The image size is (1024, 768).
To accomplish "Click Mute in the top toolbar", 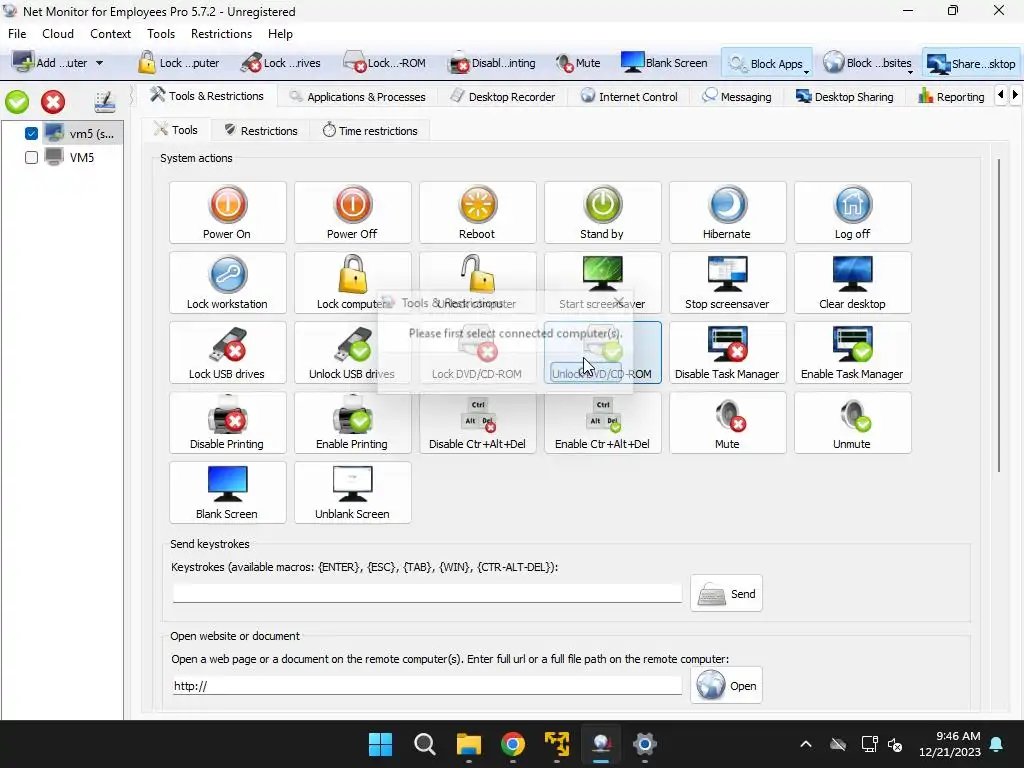I will point(578,63).
